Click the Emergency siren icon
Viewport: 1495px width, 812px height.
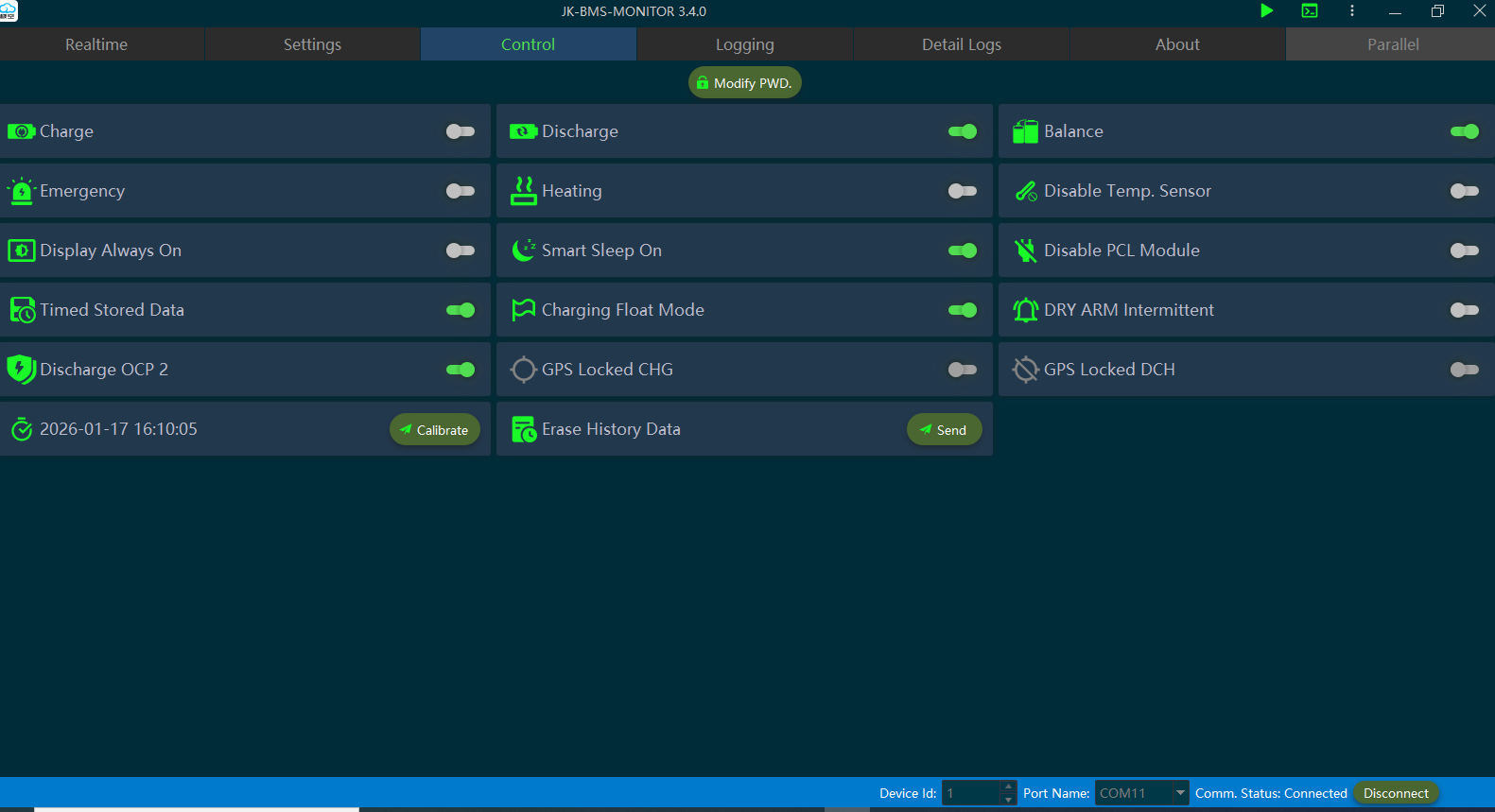21,191
